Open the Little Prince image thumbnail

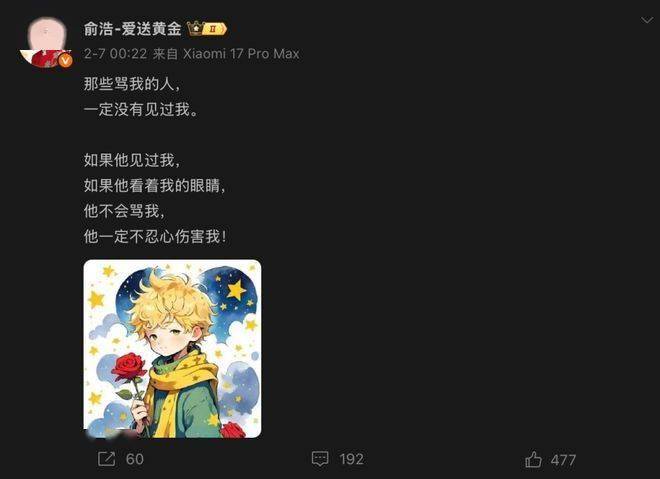173,349
